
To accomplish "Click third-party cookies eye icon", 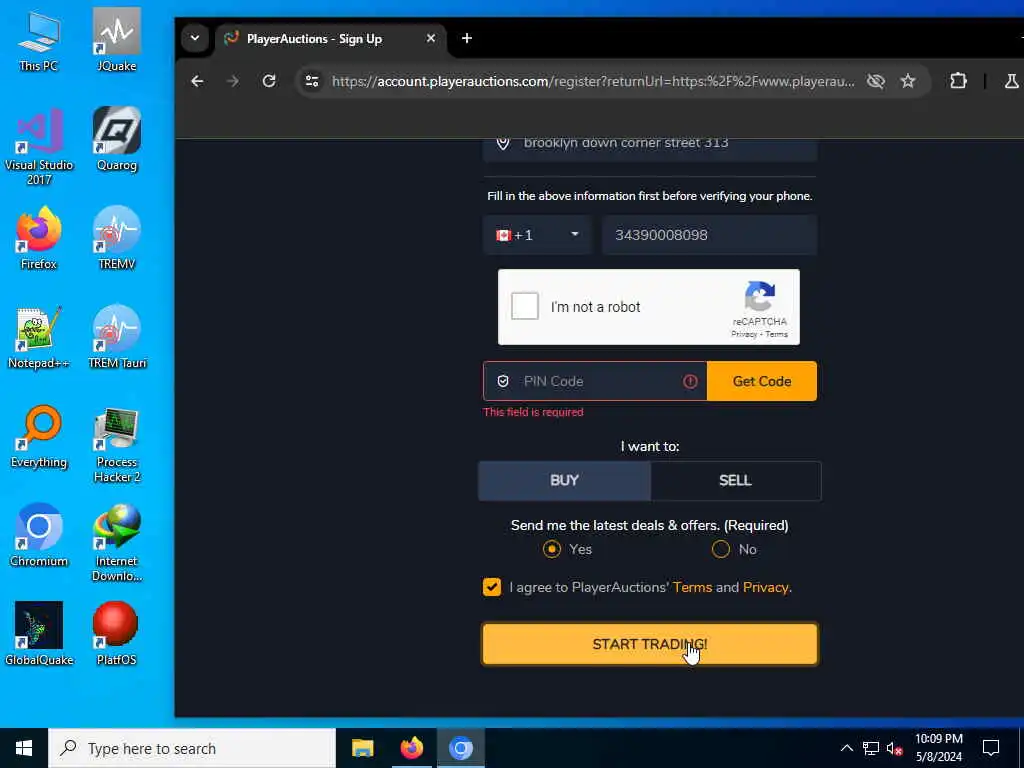I will (x=876, y=81).
